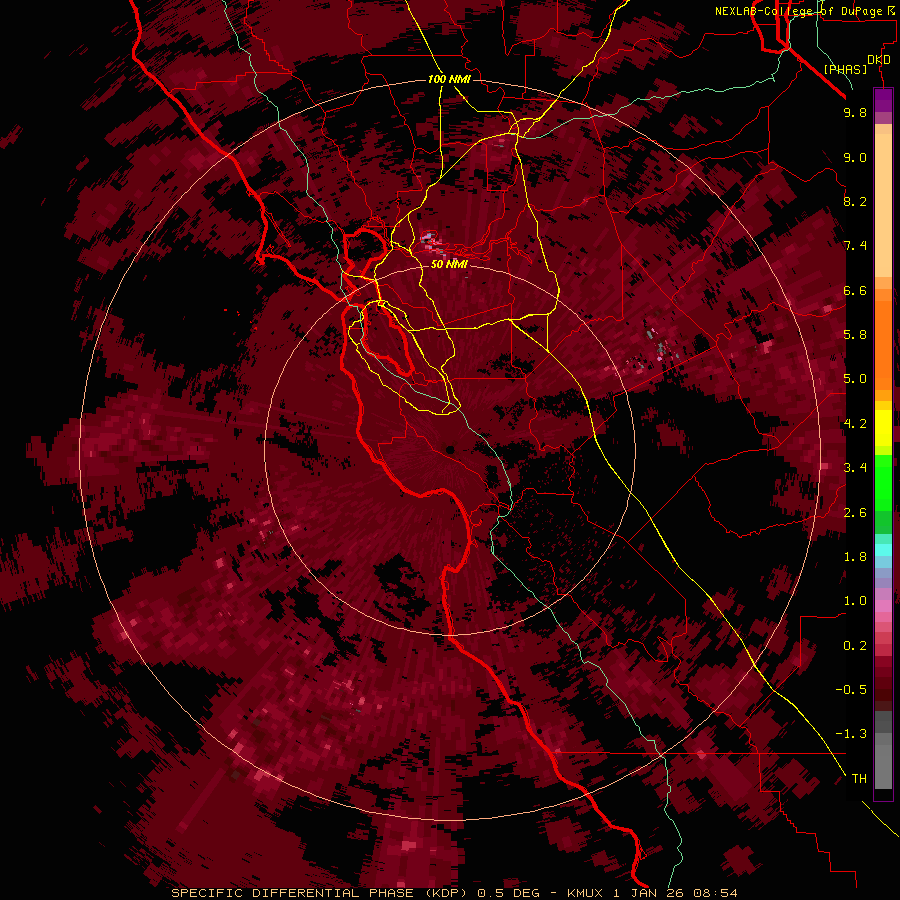Click the pink segment of the color bar
The height and width of the screenshot is (900, 900).
pyautogui.click(x=883, y=606)
